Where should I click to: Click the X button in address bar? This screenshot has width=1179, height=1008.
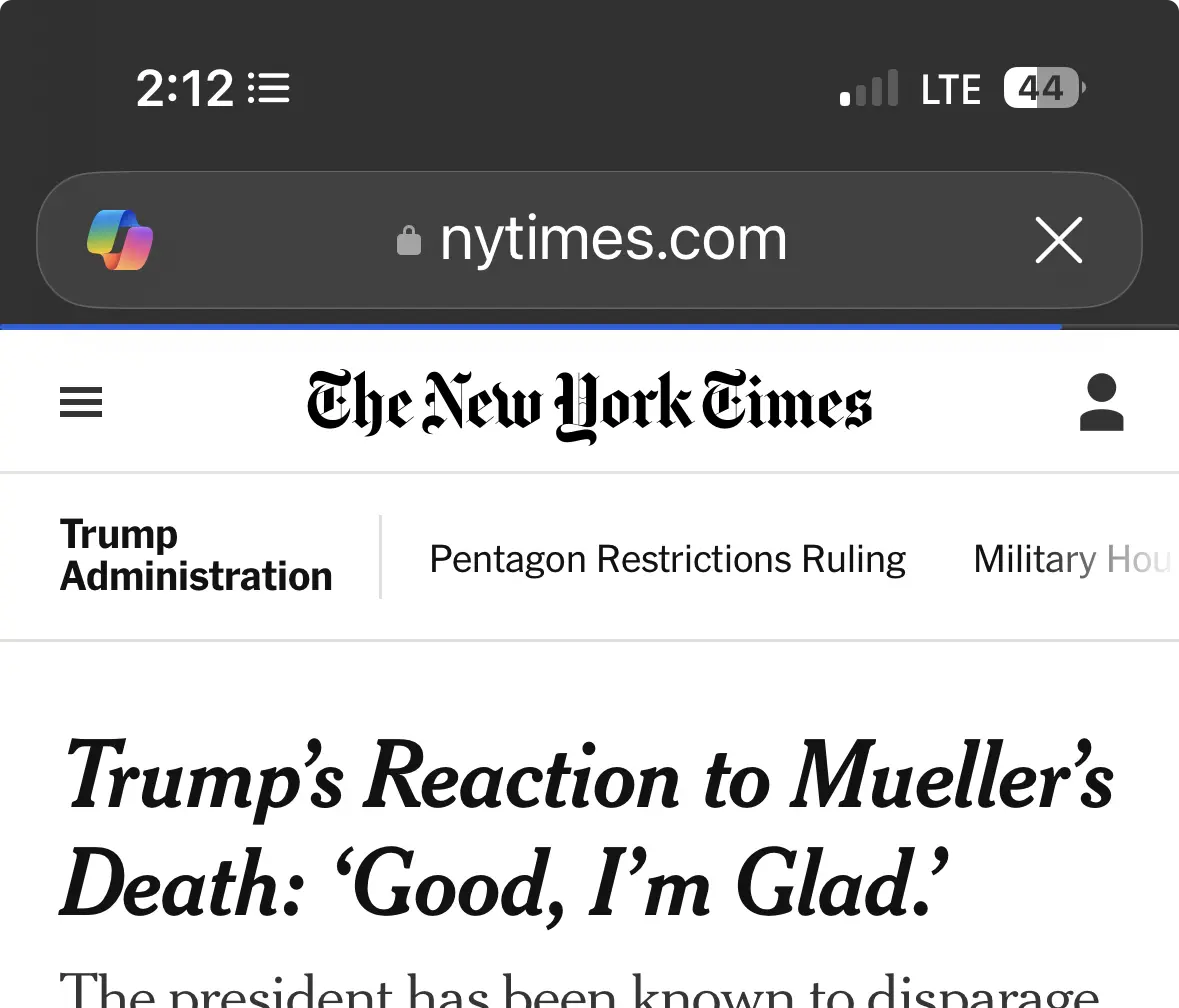click(1058, 240)
